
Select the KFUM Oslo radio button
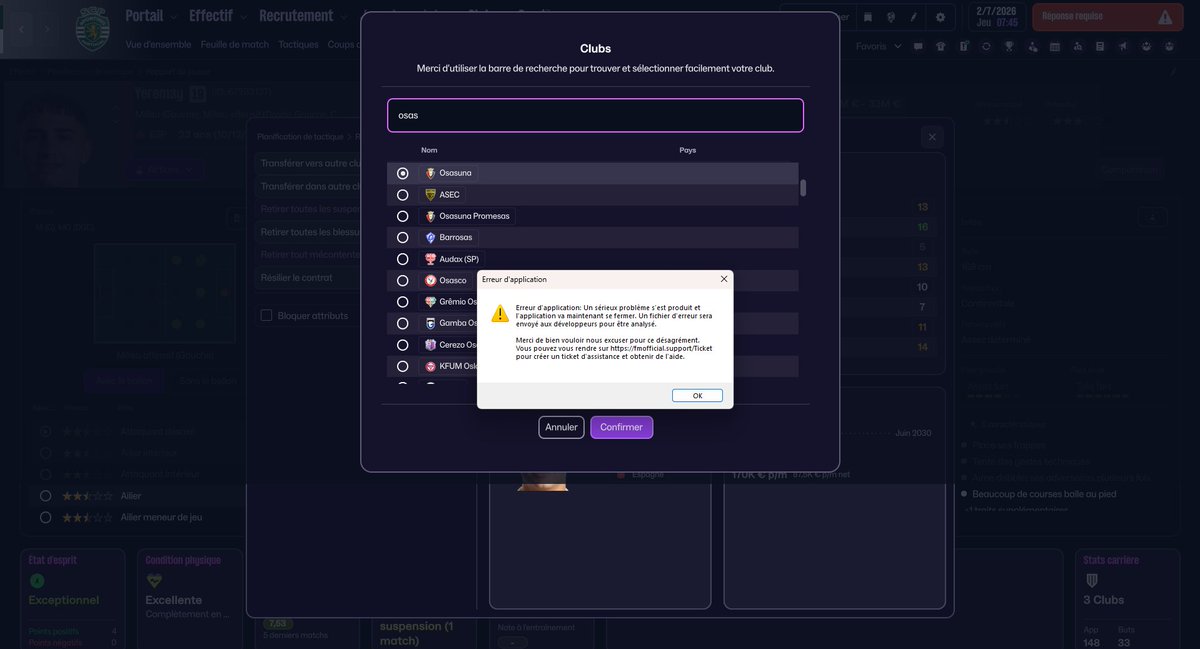click(x=403, y=367)
